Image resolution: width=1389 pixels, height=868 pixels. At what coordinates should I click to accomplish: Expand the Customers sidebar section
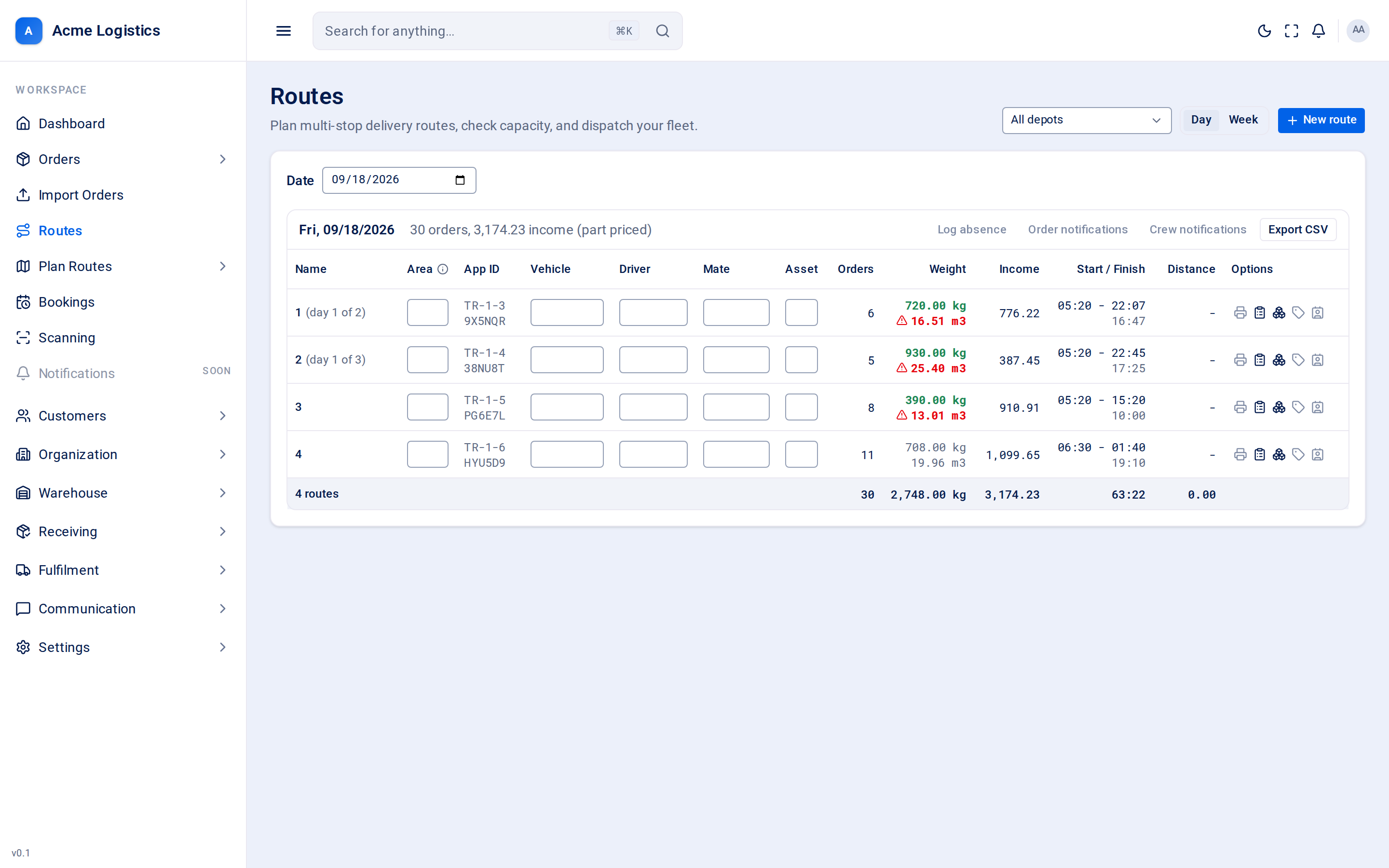[x=123, y=416]
